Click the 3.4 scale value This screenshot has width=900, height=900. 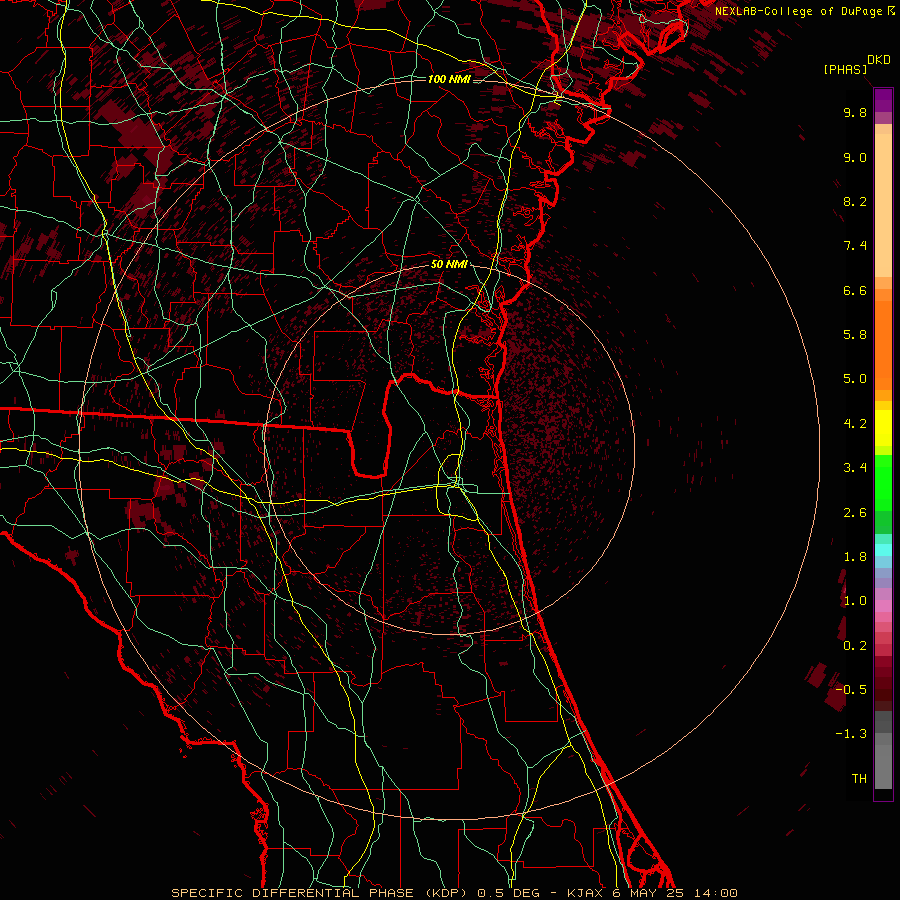click(855, 468)
